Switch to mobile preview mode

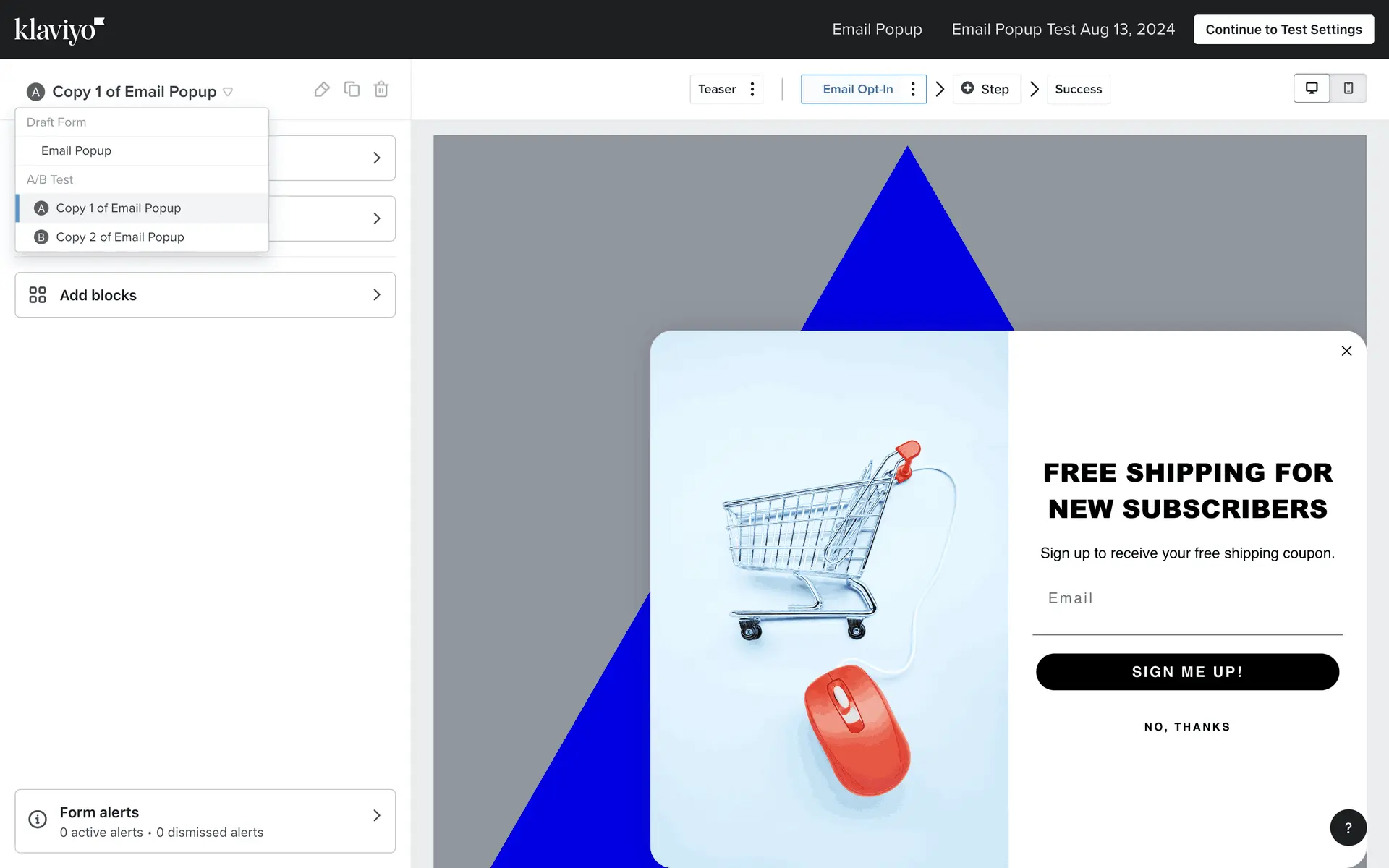coord(1348,88)
